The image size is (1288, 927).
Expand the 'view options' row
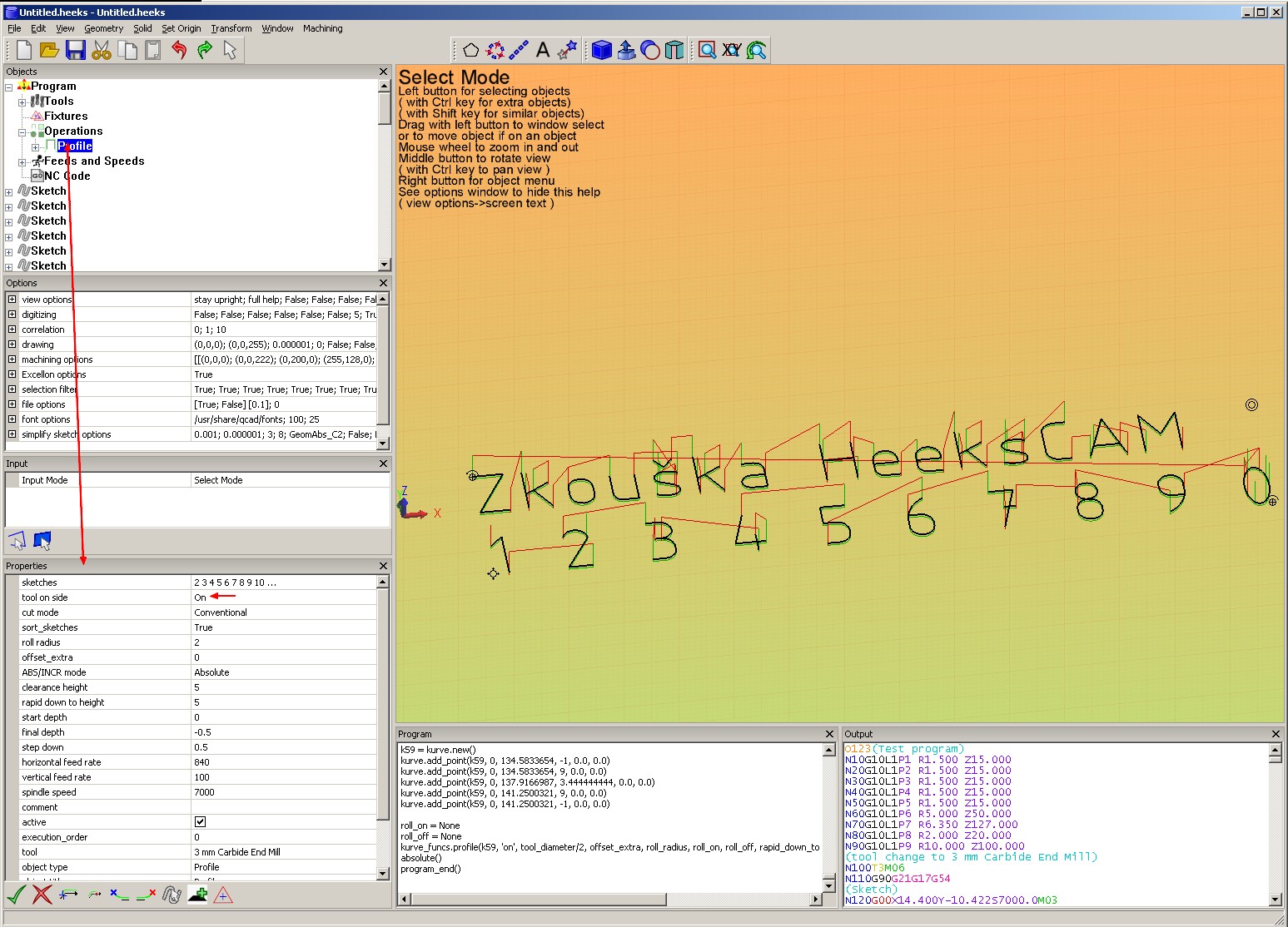point(12,300)
